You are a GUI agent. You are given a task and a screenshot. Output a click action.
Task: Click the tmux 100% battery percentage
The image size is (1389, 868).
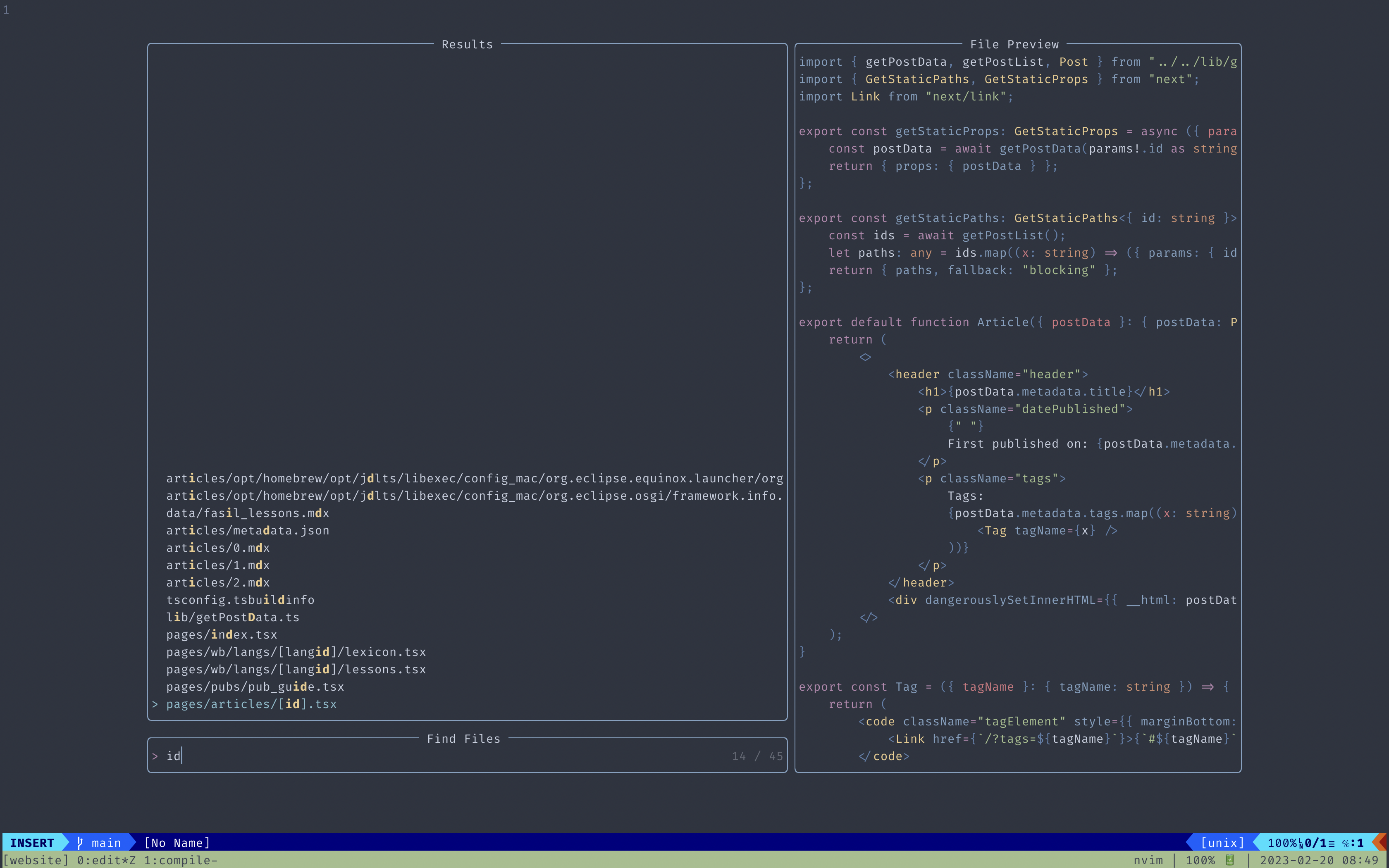click(x=1200, y=860)
